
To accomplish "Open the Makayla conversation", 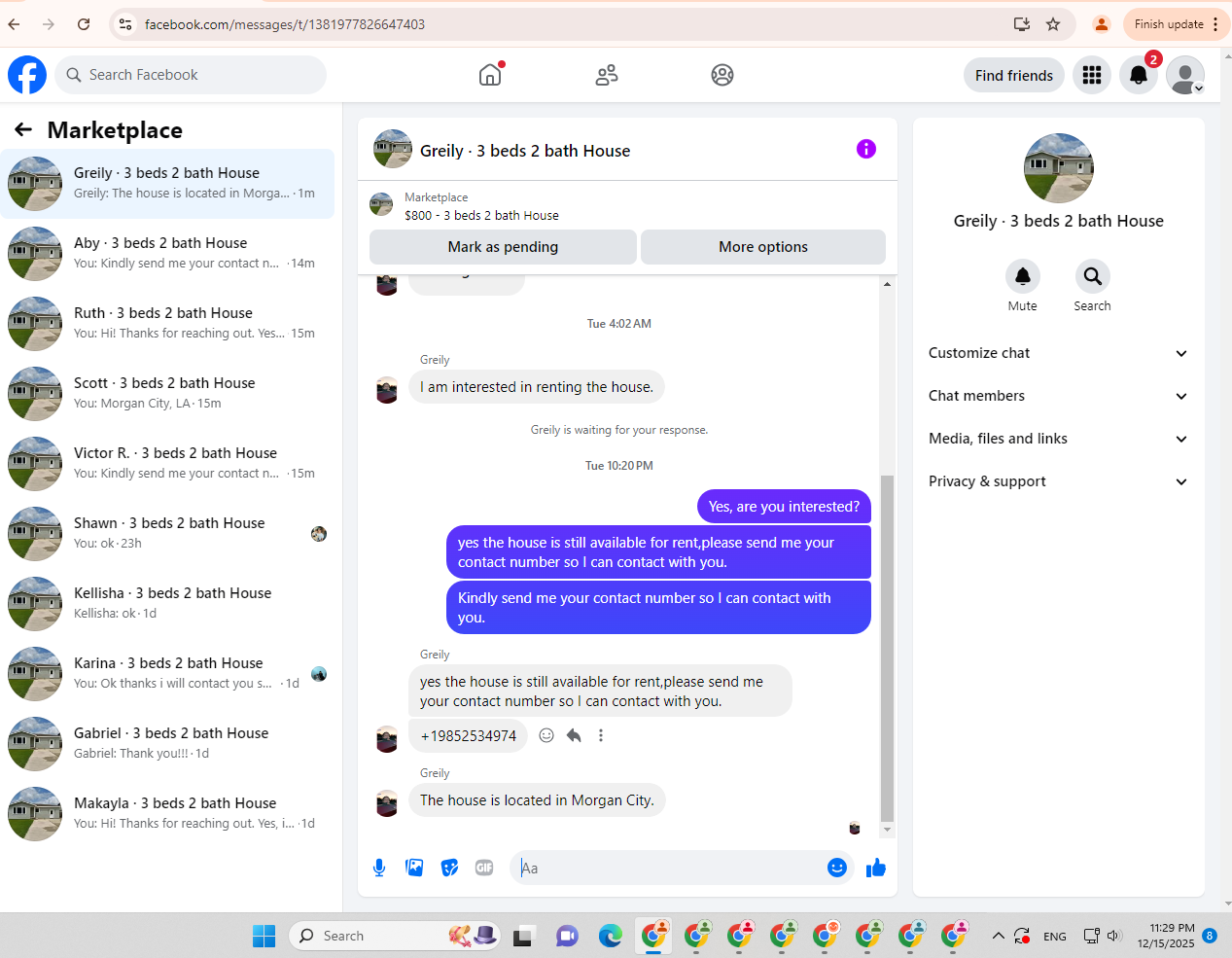I will [x=167, y=814].
